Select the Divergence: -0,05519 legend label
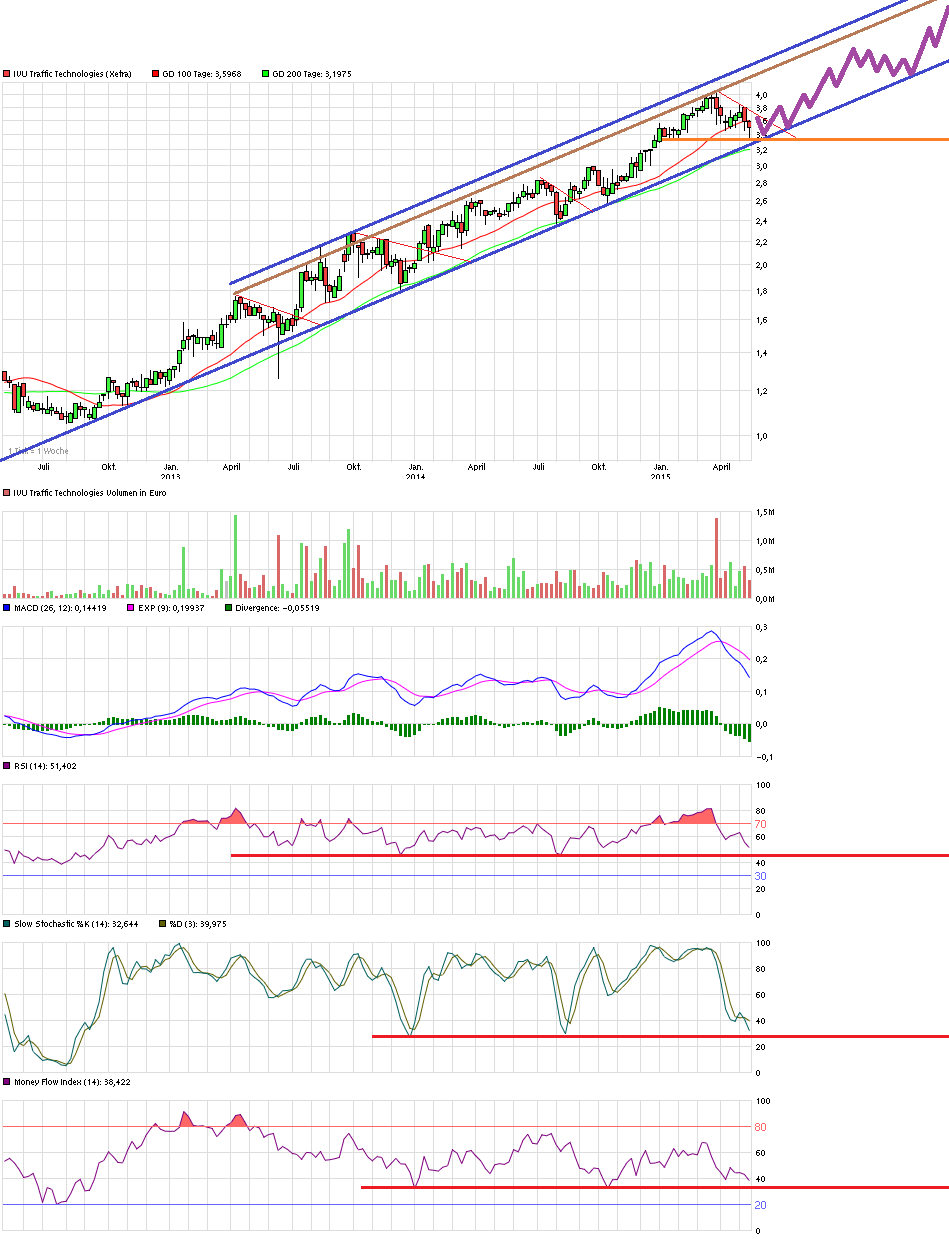 point(277,607)
